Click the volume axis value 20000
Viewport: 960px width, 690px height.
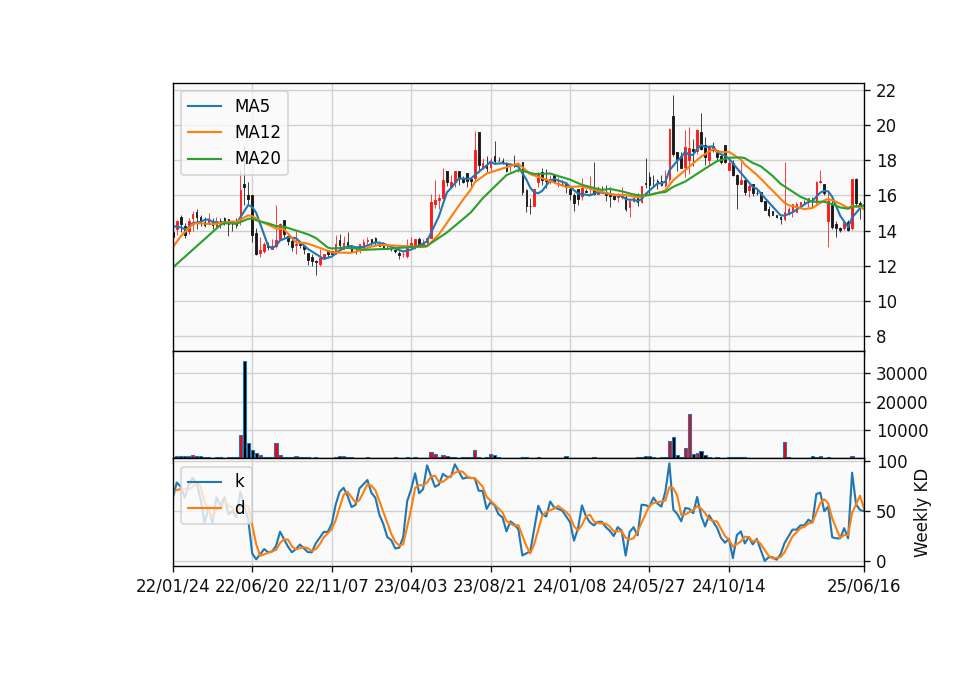pos(901,403)
